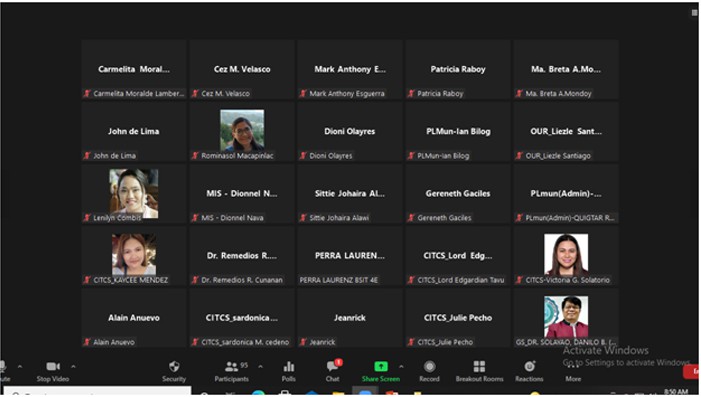Click muted mic icon beside Mark Anthony Esguerra
Screen dimensions: 701x397
(x=303, y=93)
